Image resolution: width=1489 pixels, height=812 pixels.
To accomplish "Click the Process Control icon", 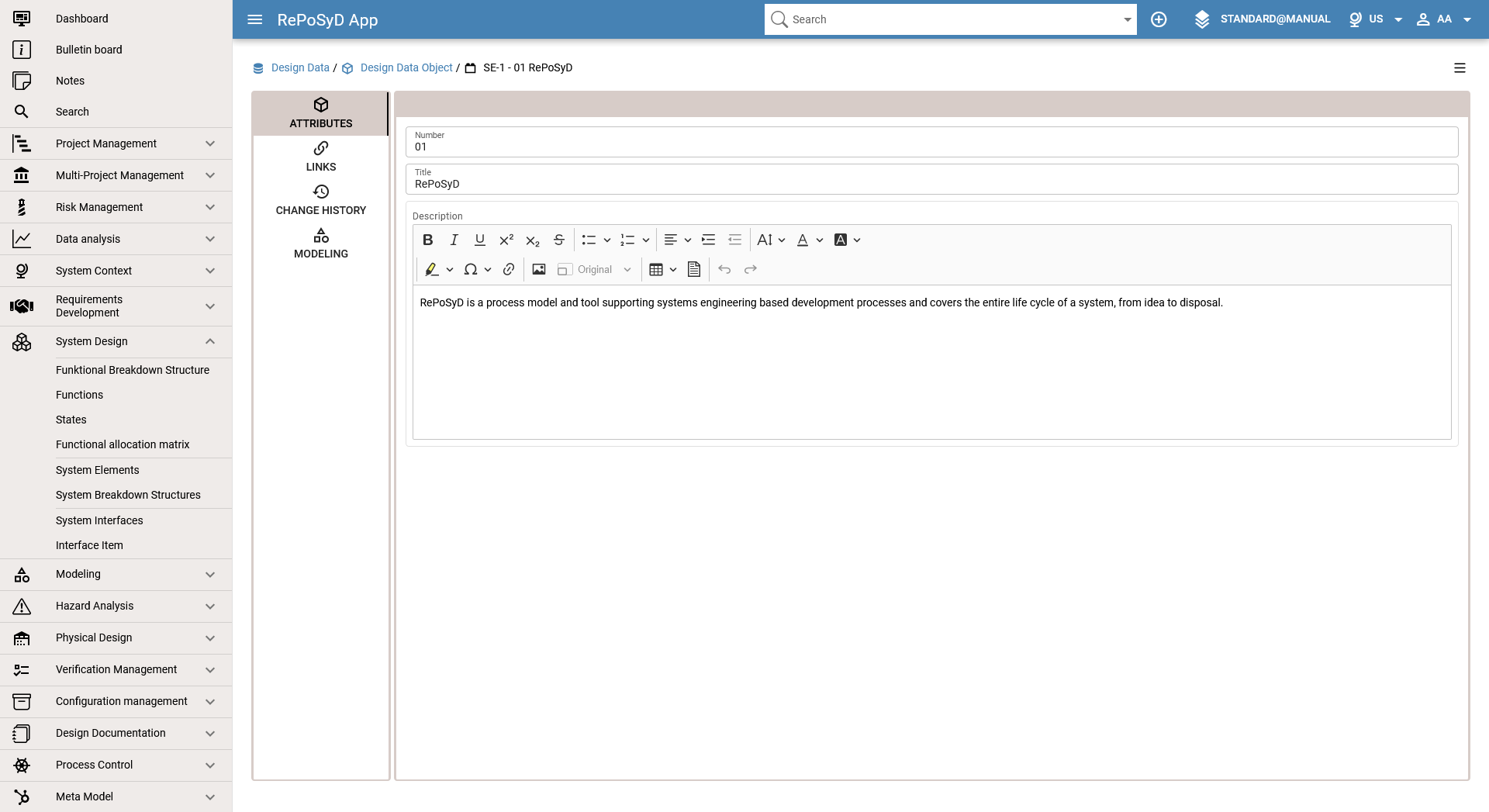I will point(22,765).
